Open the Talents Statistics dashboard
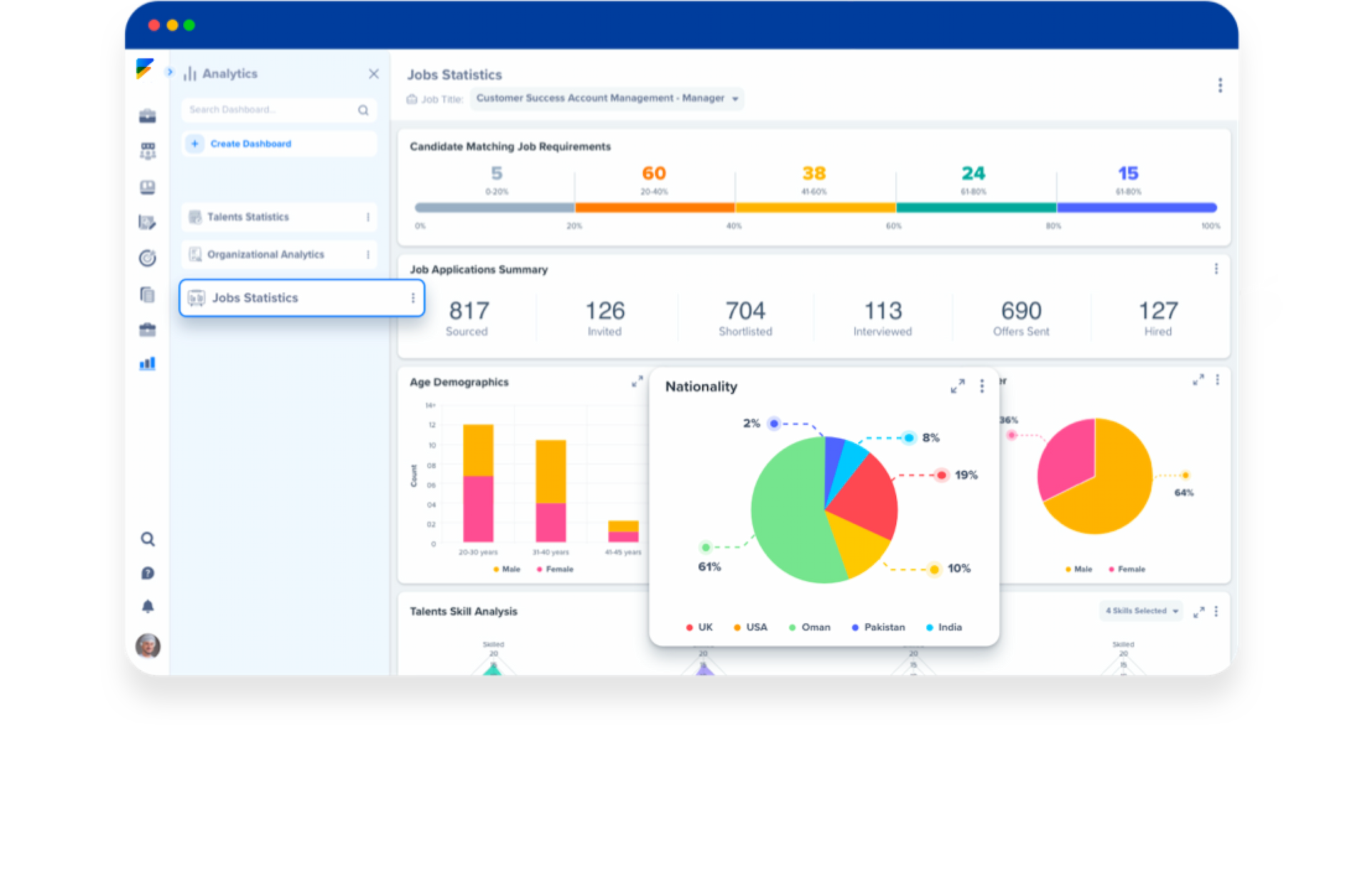Screen dimensions: 1372x892 279,217
